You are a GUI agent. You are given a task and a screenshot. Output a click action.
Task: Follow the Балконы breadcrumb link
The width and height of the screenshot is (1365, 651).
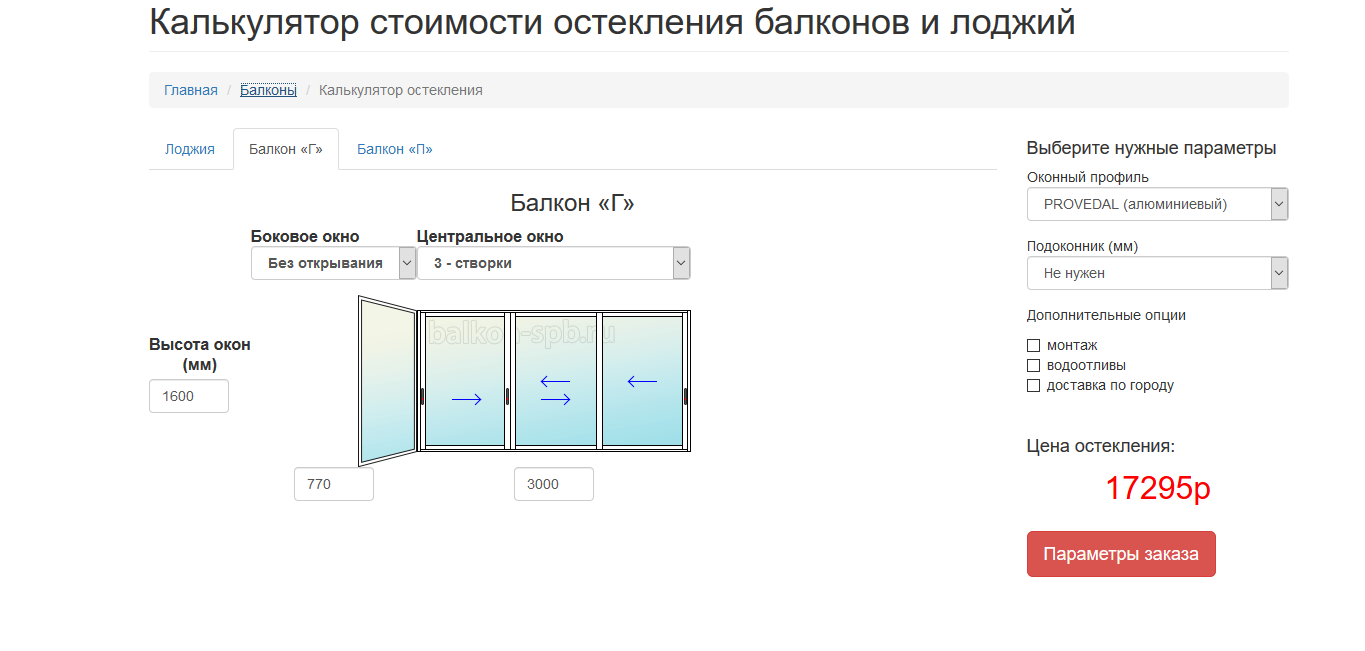pyautogui.click(x=268, y=89)
